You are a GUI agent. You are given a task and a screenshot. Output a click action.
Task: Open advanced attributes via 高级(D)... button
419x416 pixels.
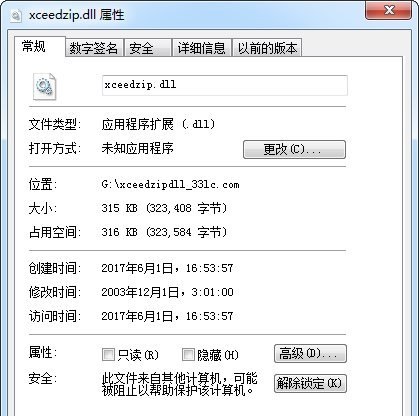point(310,354)
